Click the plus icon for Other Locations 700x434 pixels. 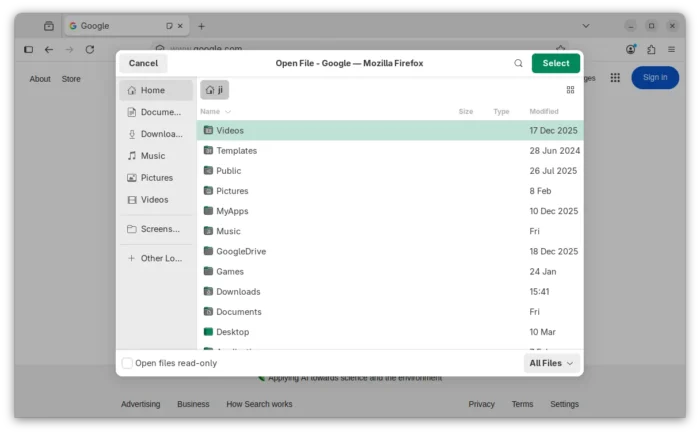coord(132,258)
